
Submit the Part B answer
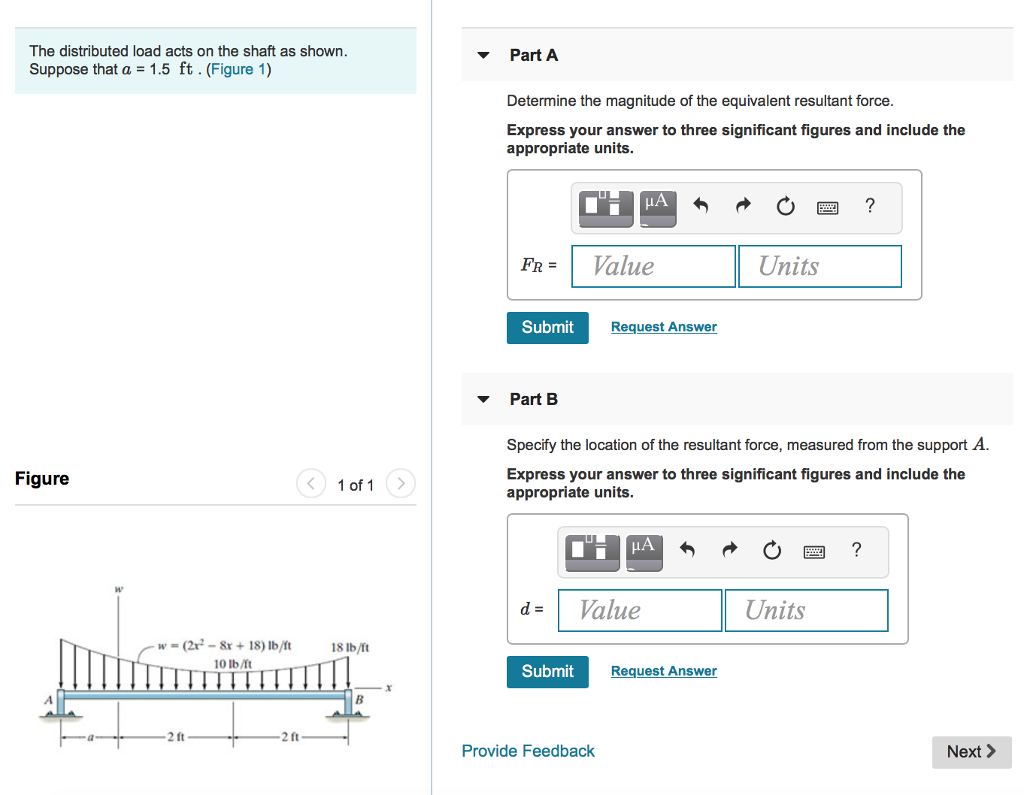point(547,671)
